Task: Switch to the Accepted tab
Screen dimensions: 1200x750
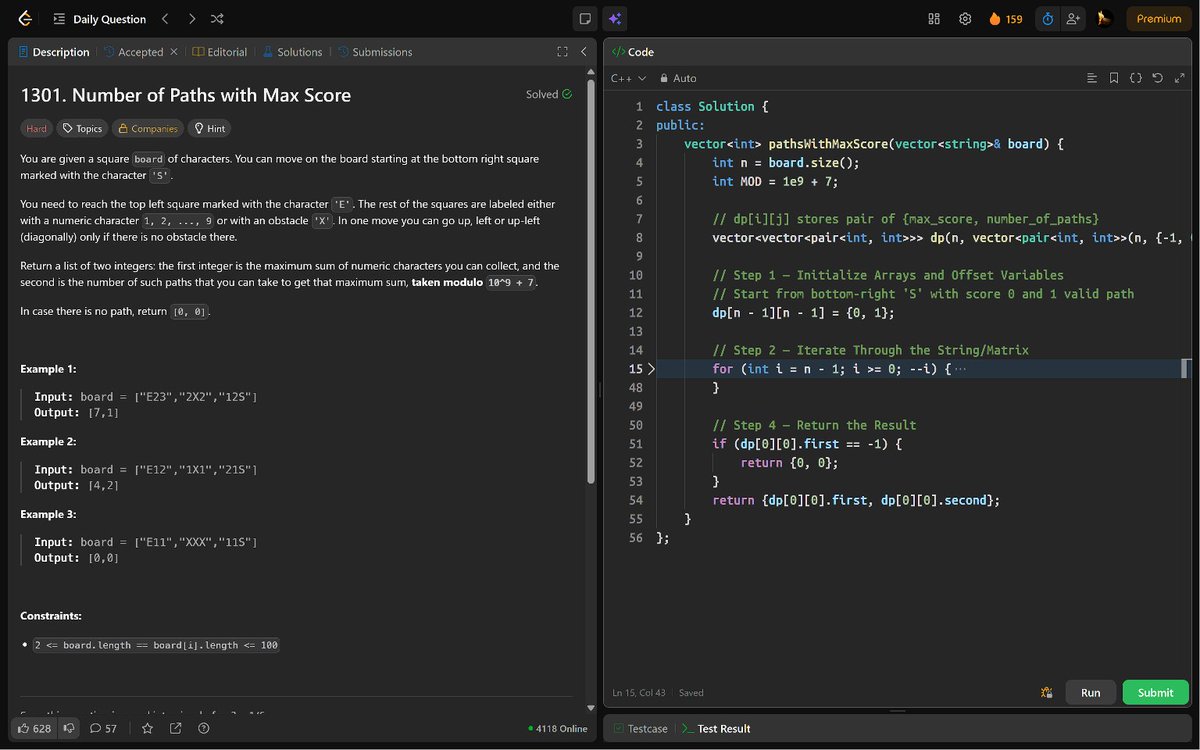Action: click(133, 52)
